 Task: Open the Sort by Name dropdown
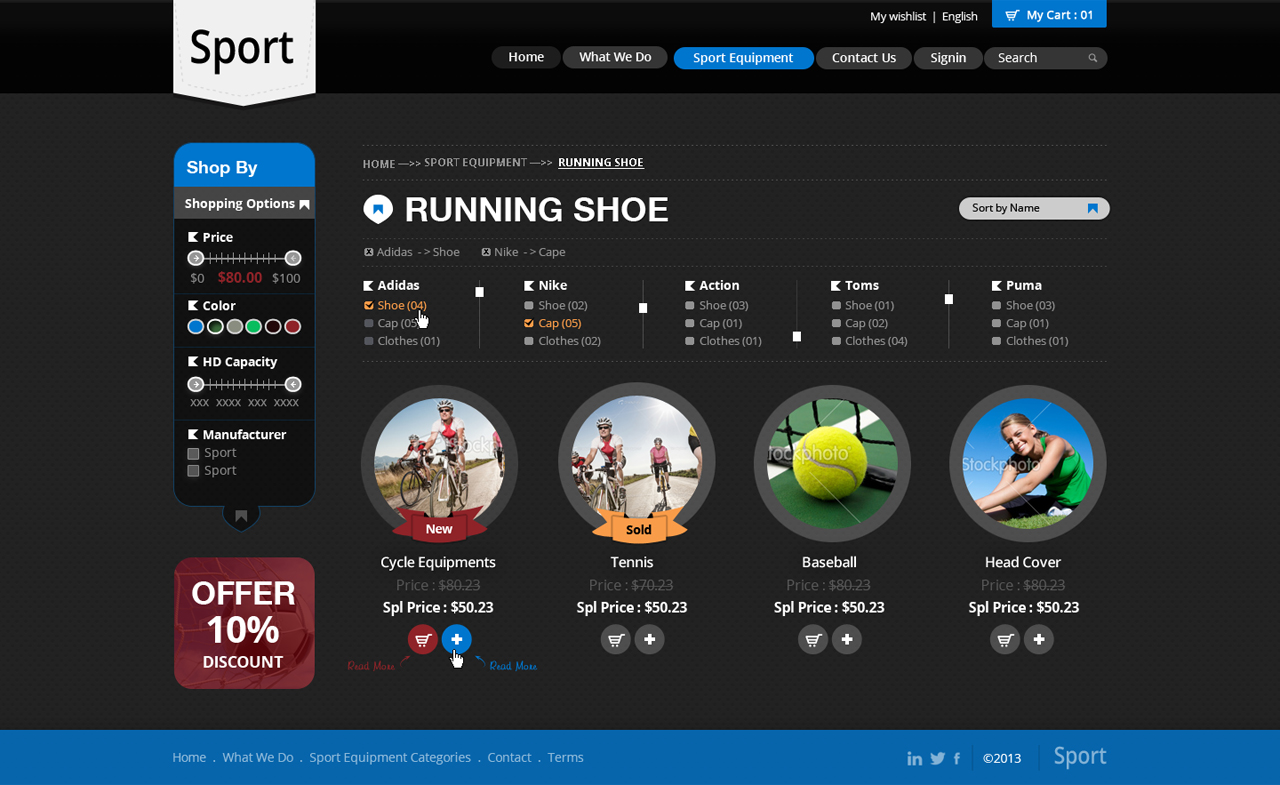[x=1034, y=208]
